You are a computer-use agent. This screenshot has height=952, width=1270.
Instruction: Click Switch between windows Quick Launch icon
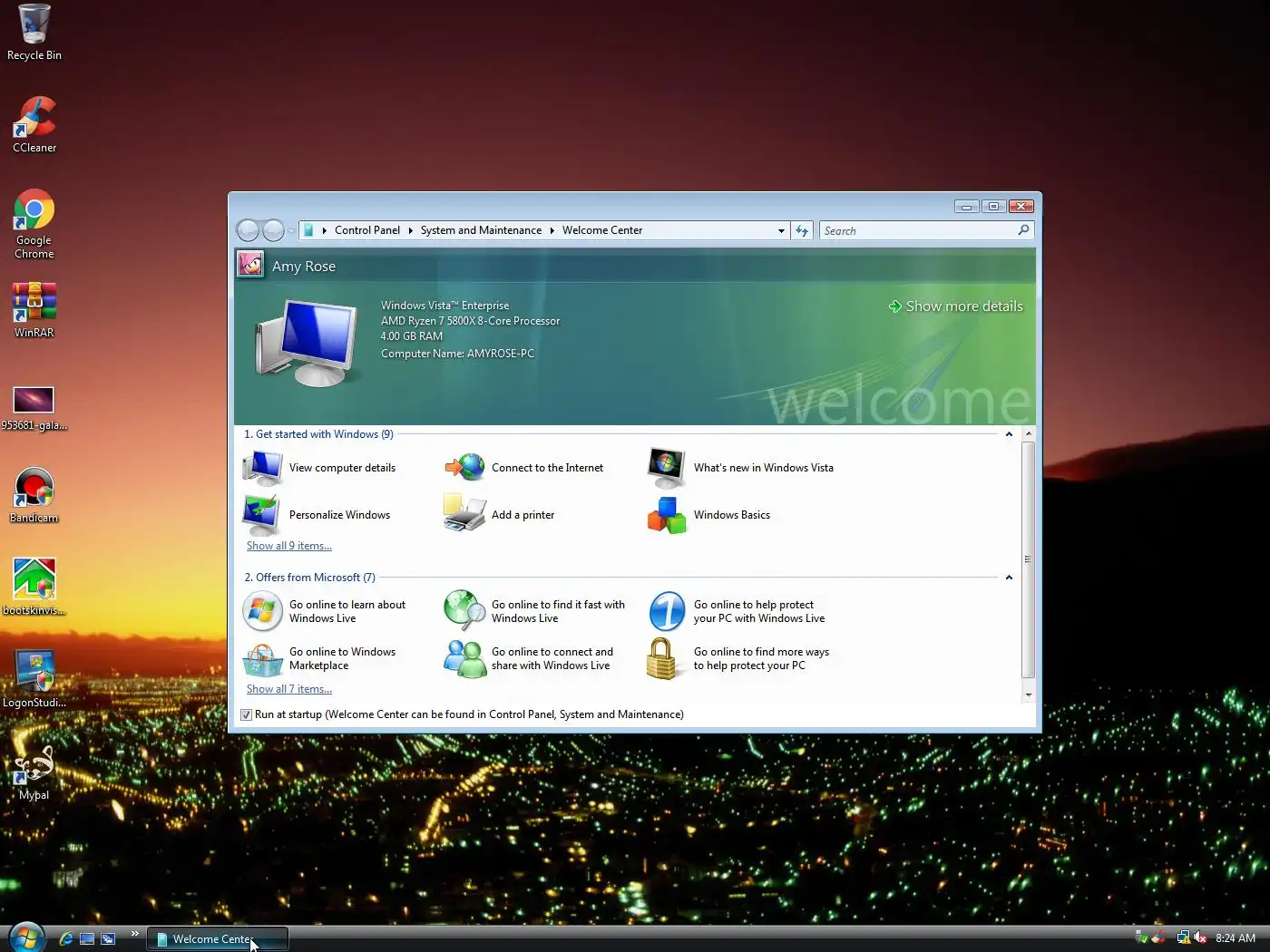click(x=108, y=938)
